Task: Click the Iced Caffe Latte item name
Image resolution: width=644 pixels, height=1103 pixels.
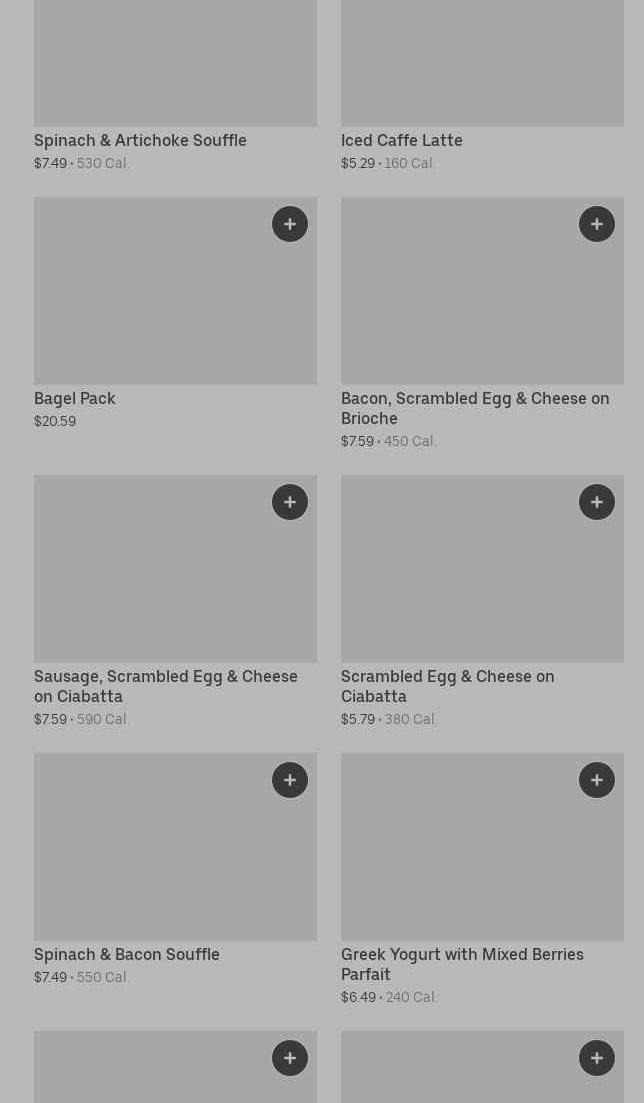Action: pos(401,141)
